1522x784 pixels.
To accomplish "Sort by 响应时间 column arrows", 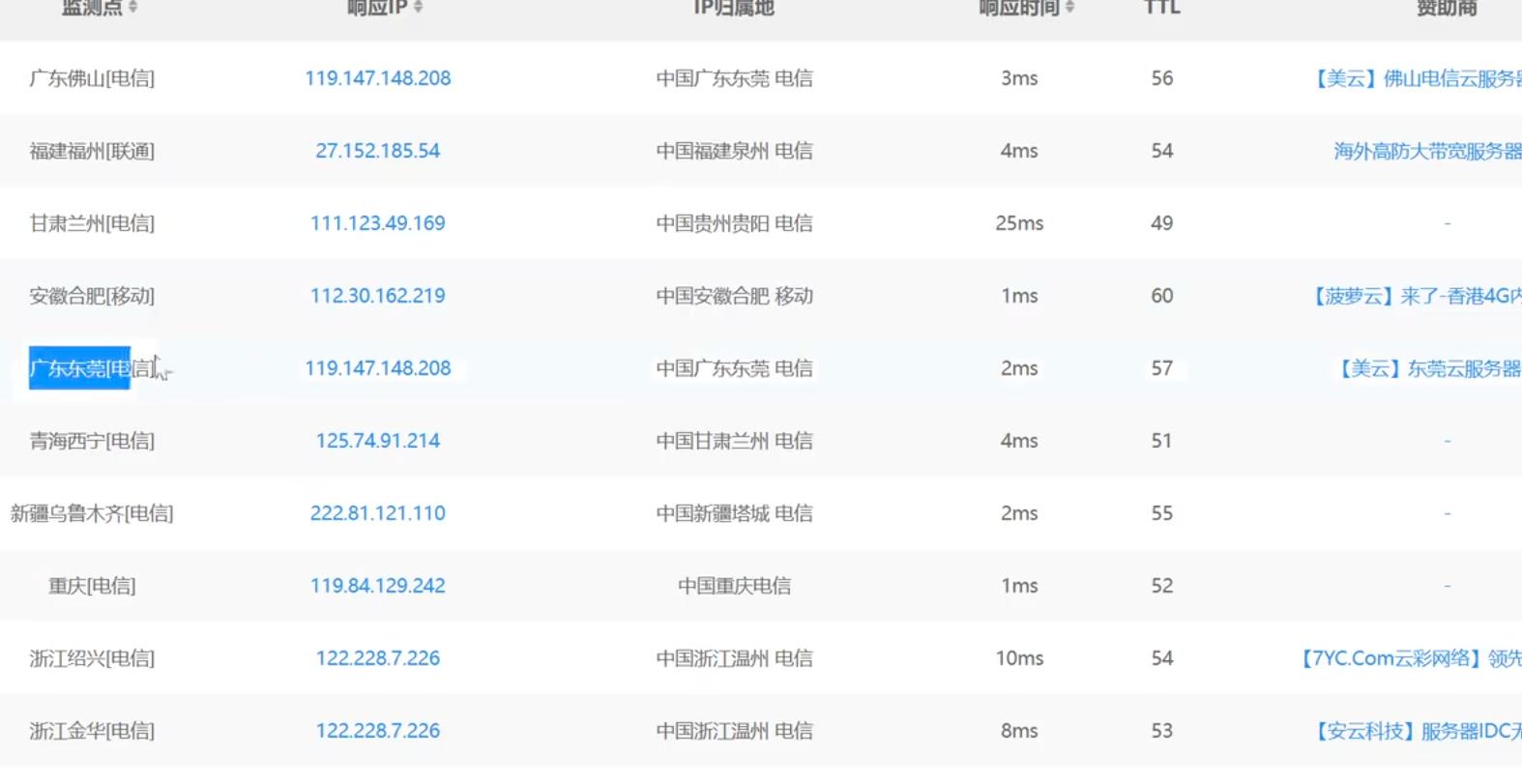I will tap(1069, 7).
